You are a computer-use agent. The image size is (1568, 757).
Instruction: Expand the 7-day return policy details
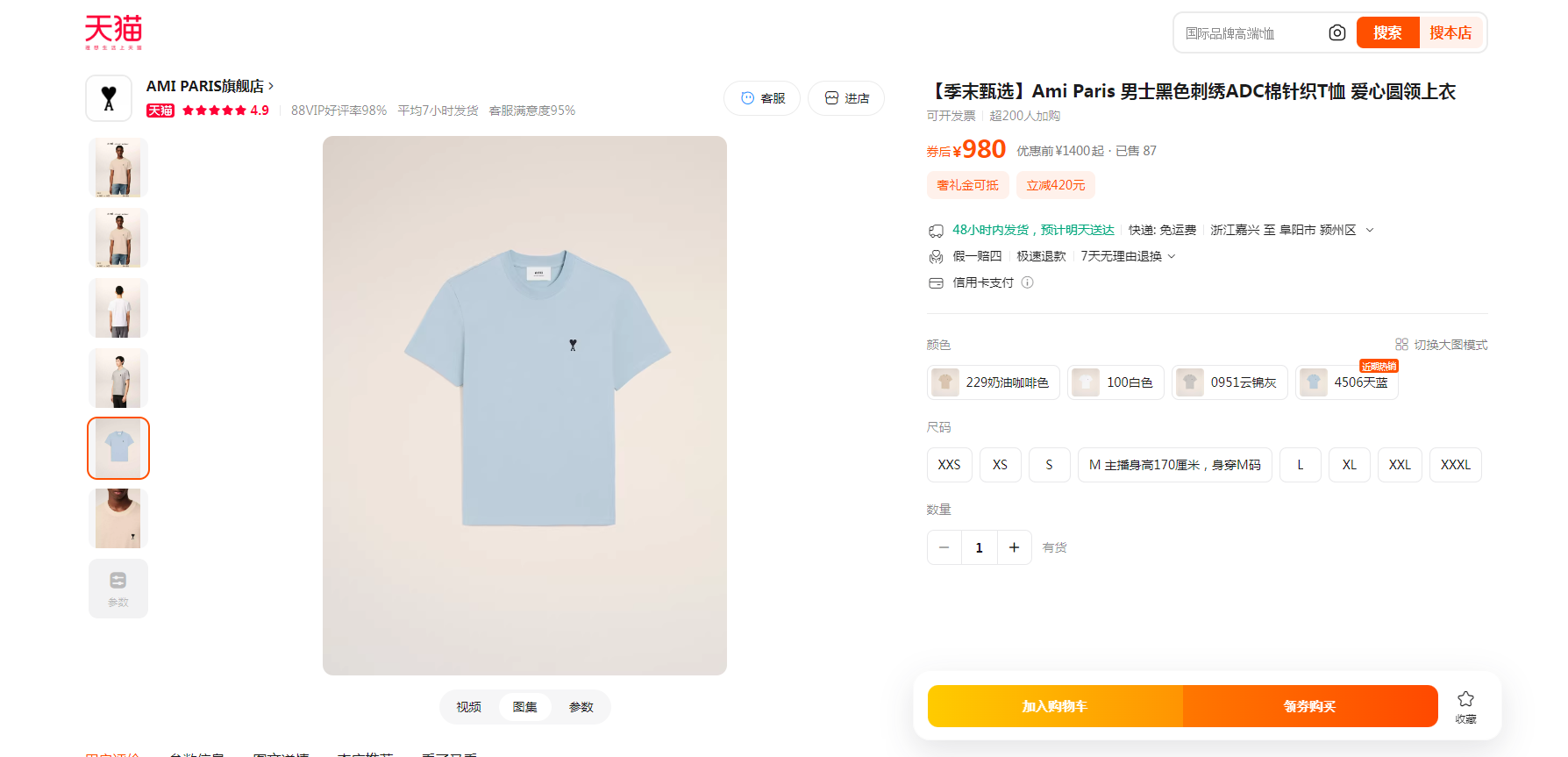pos(1172,256)
